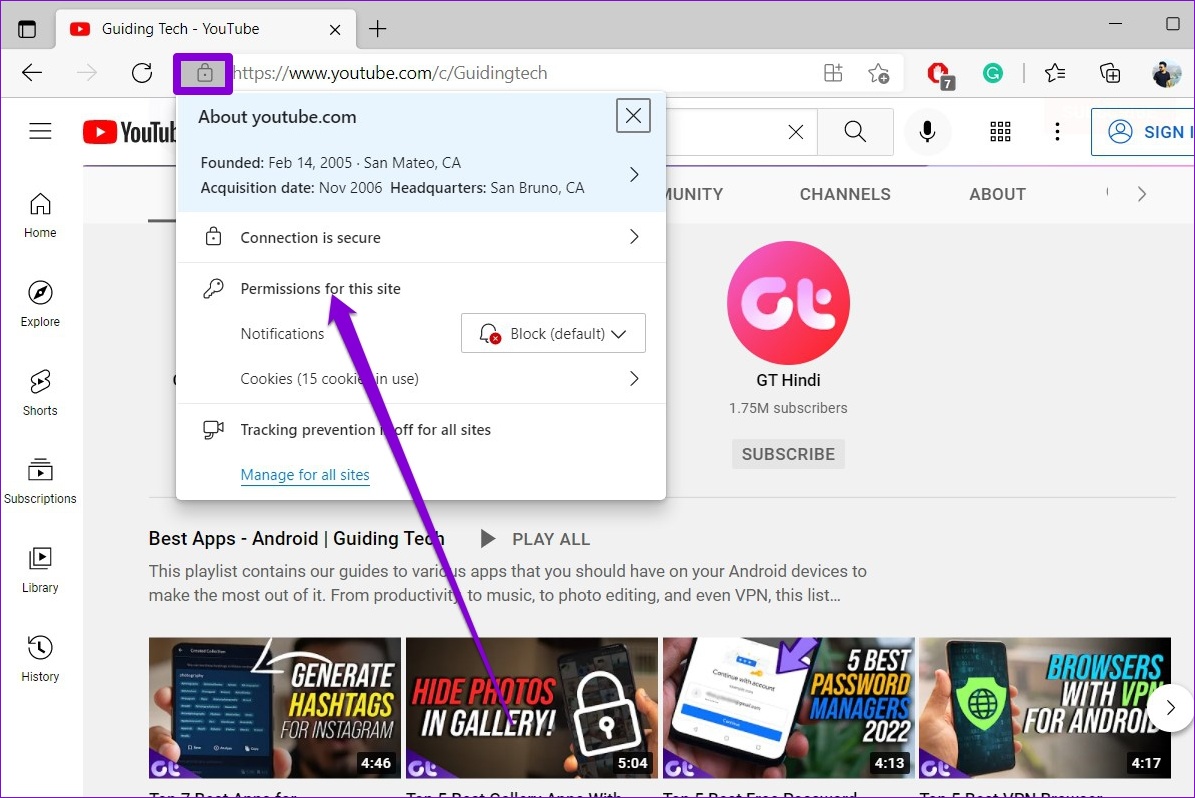Image resolution: width=1195 pixels, height=798 pixels.
Task: Click the apps/extensions grid icon in address bar
Action: click(833, 73)
